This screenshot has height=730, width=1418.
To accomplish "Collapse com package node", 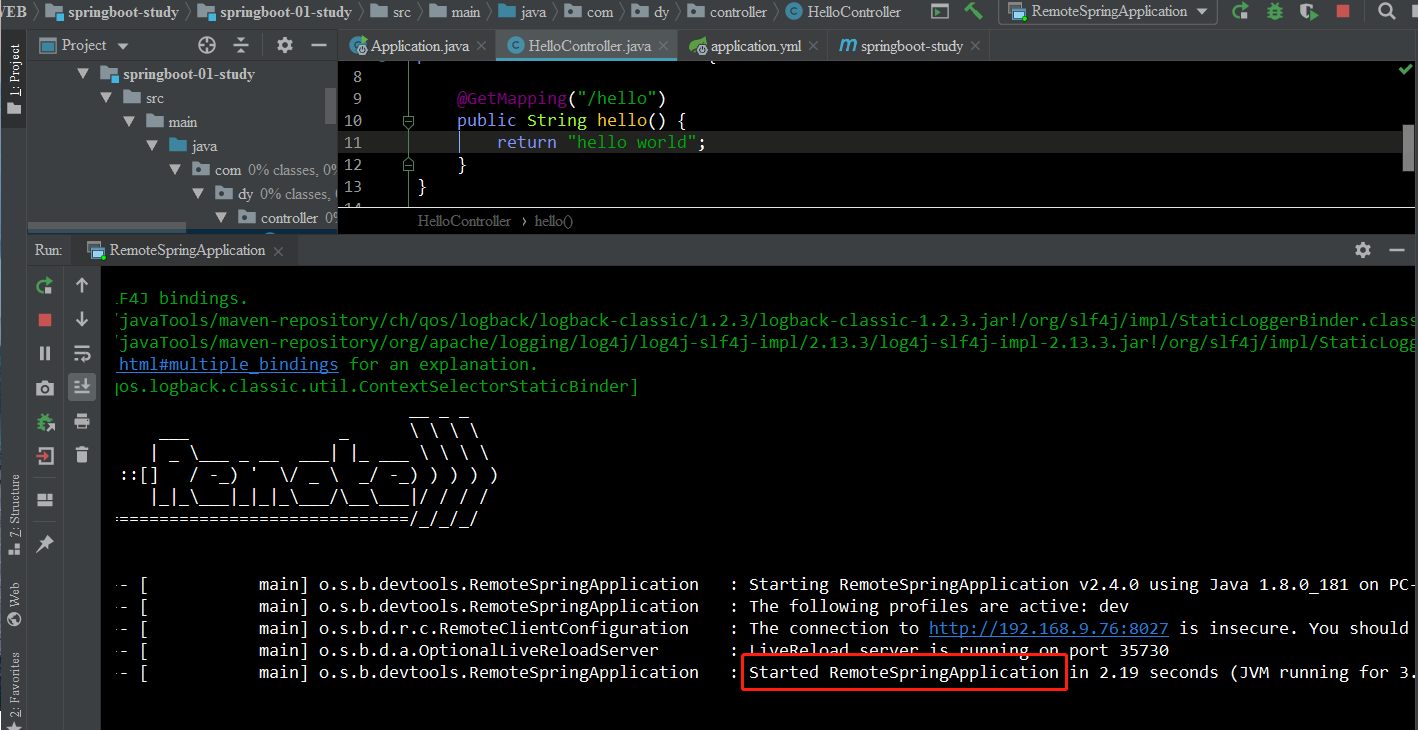I will coord(175,170).
